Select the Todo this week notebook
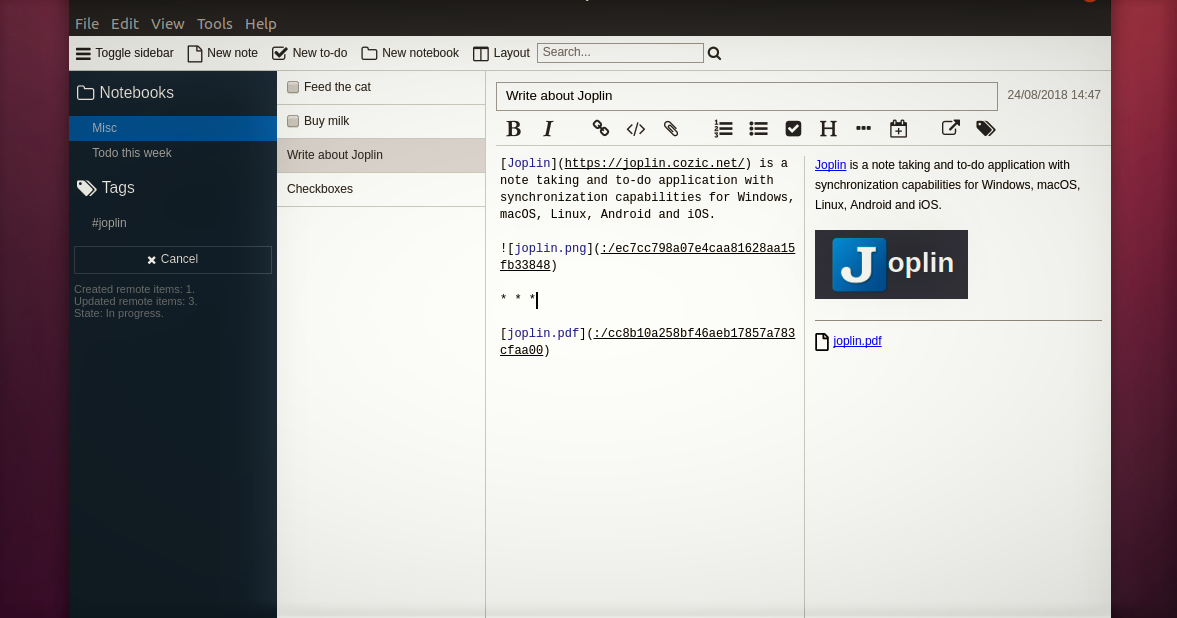The image size is (1177, 618). tap(132, 153)
